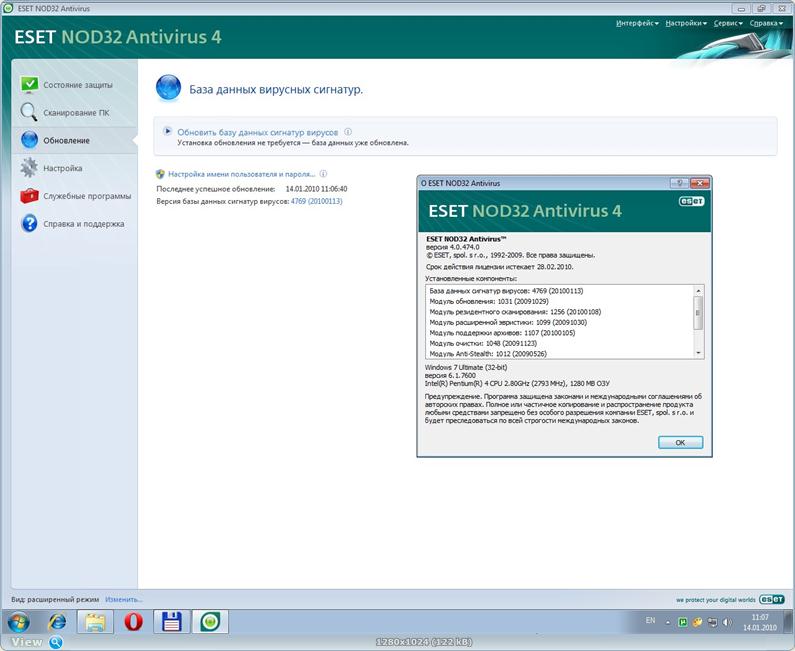Viewport: 795px width, 651px height.
Task: Click scroll up arrow in components list
Action: point(699,291)
